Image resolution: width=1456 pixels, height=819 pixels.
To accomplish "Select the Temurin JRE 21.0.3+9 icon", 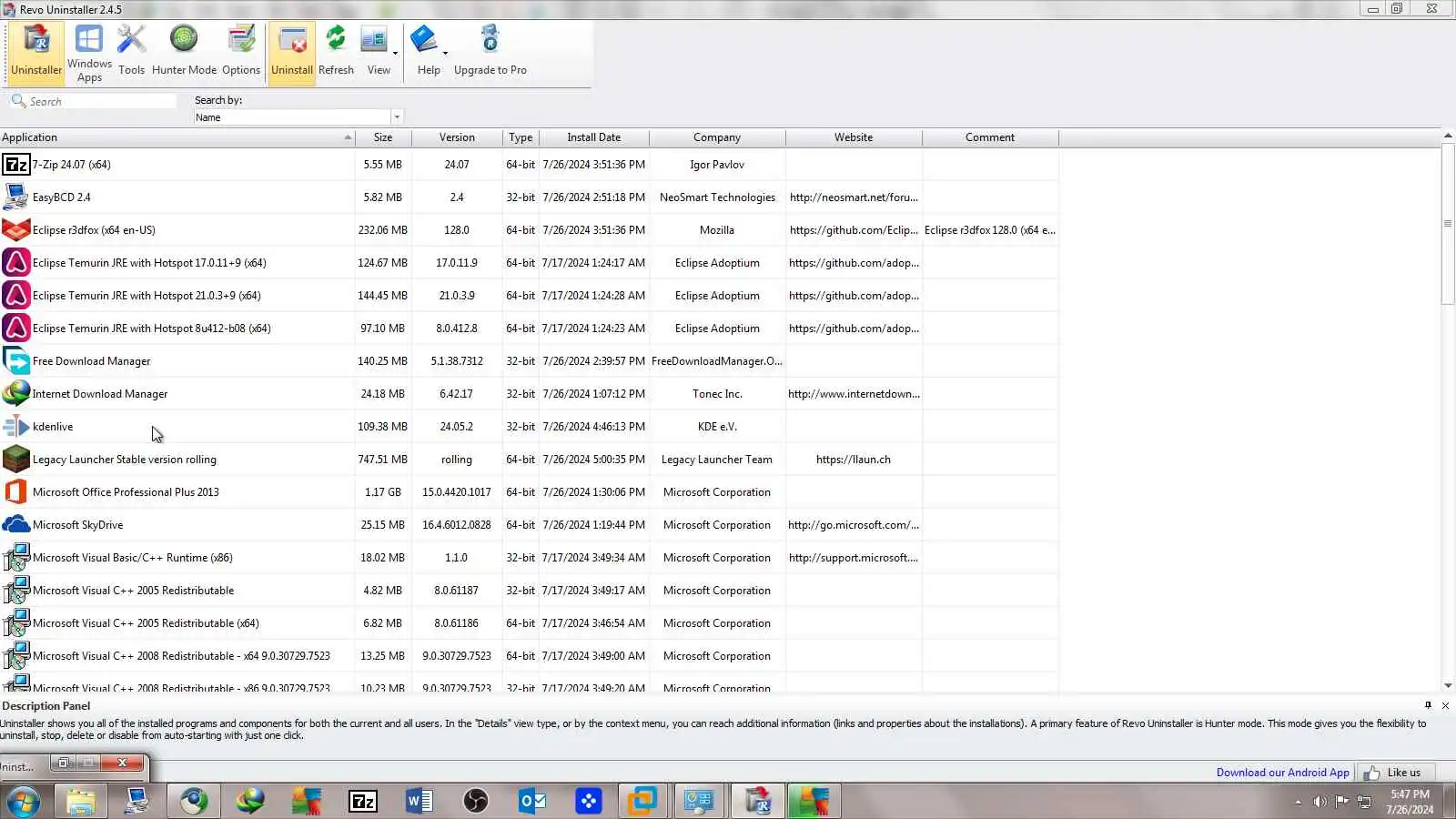I will [x=16, y=296].
